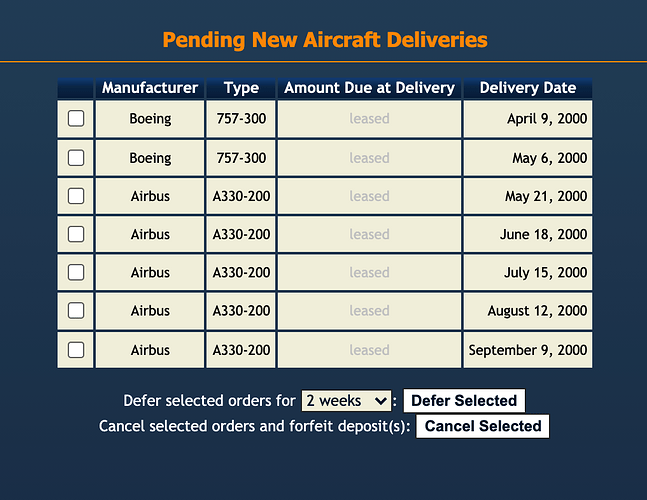Click Airbus manufacturer in the August 12 row
The width and height of the screenshot is (647, 500).
tap(150, 311)
